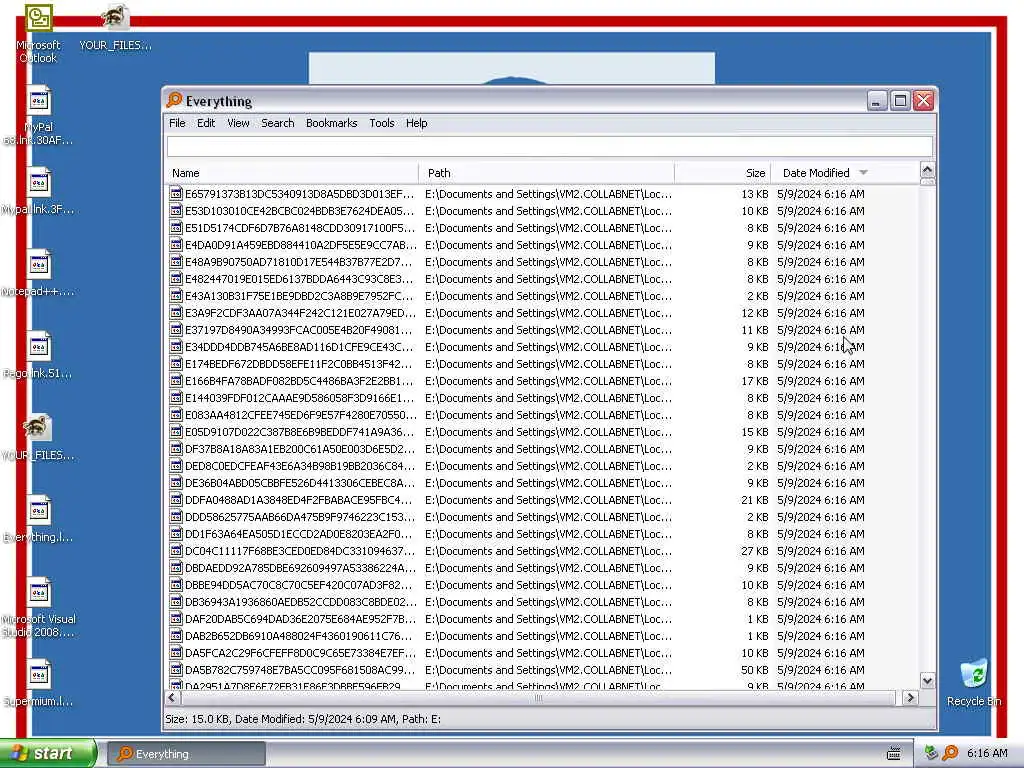This screenshot has height=768, width=1024.
Task: Select Microsoft Visual Studio 2008 desktop icon
Action: [x=39, y=592]
